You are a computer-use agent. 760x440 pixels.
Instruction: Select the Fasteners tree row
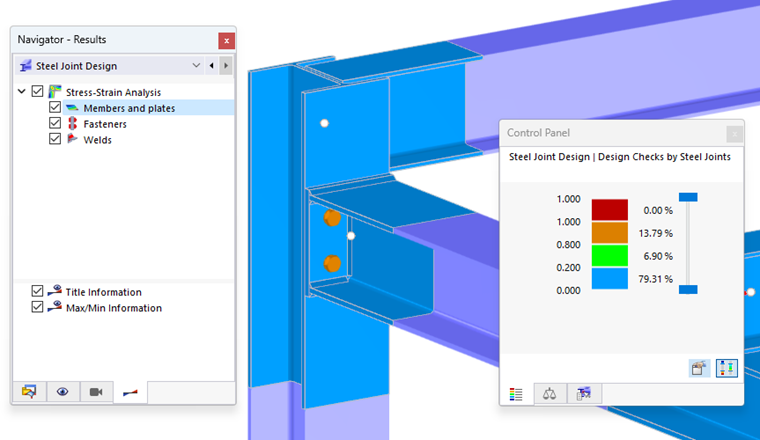[105, 124]
